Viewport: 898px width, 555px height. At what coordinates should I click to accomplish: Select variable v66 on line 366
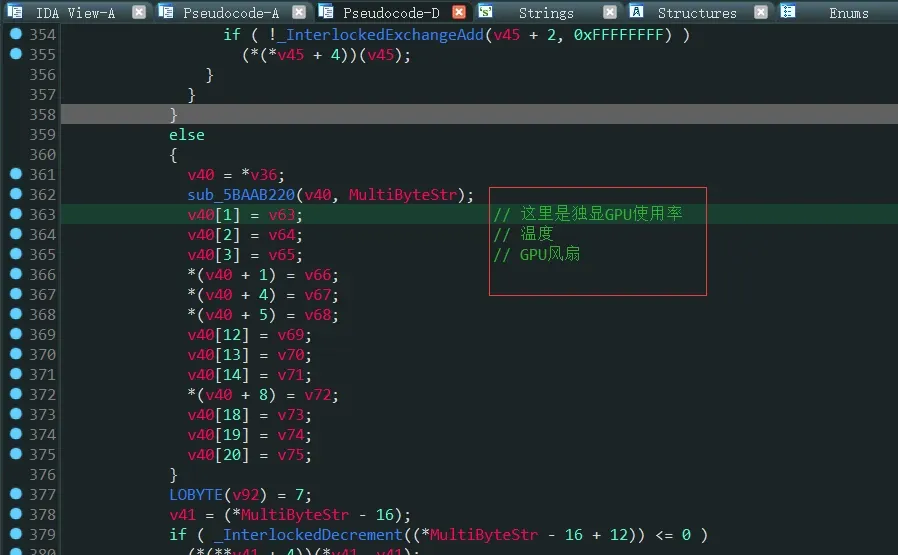[317, 275]
